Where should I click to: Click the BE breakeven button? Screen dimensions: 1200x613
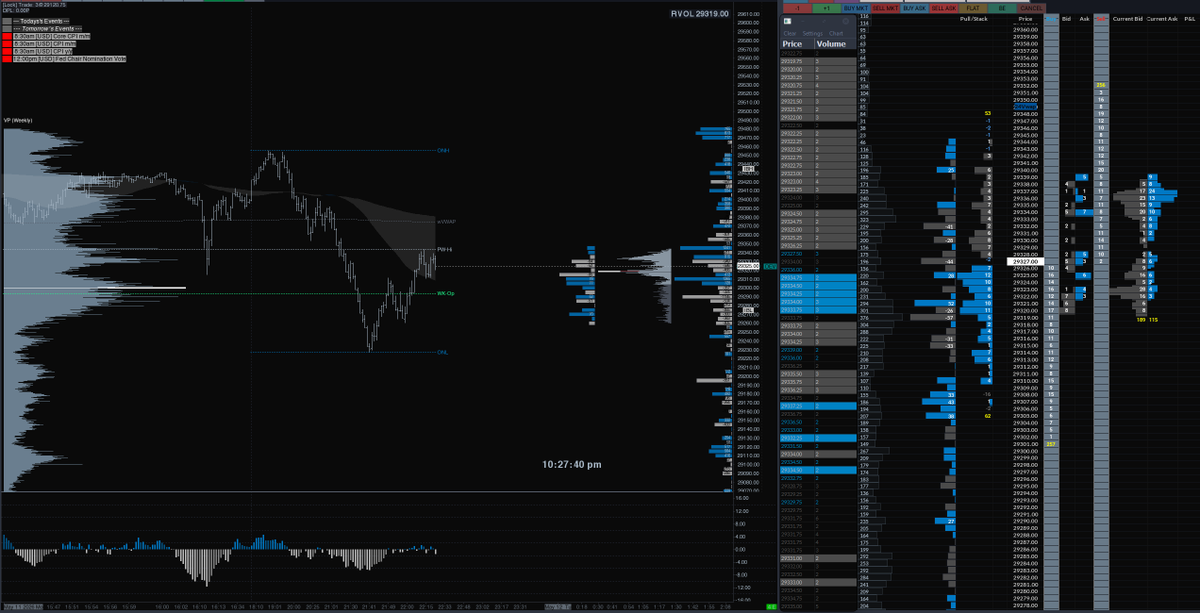[1002, 8]
